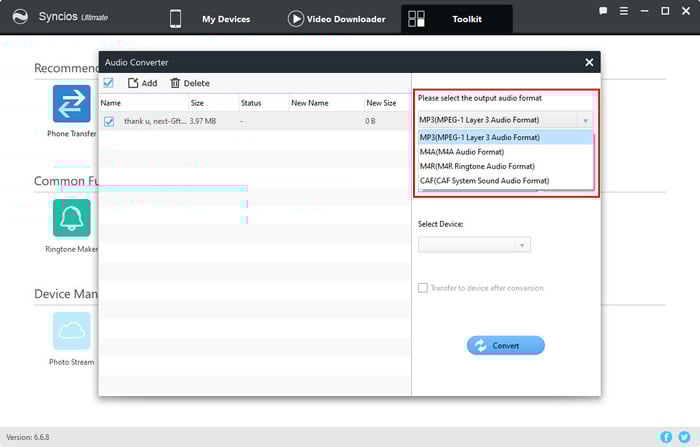The image size is (700, 447).
Task: Toggle the select-all checkbox in toolbar
Action: (108, 83)
